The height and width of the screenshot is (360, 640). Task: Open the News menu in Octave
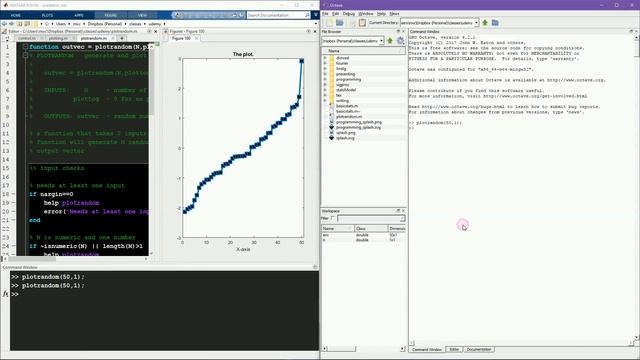(x=394, y=14)
